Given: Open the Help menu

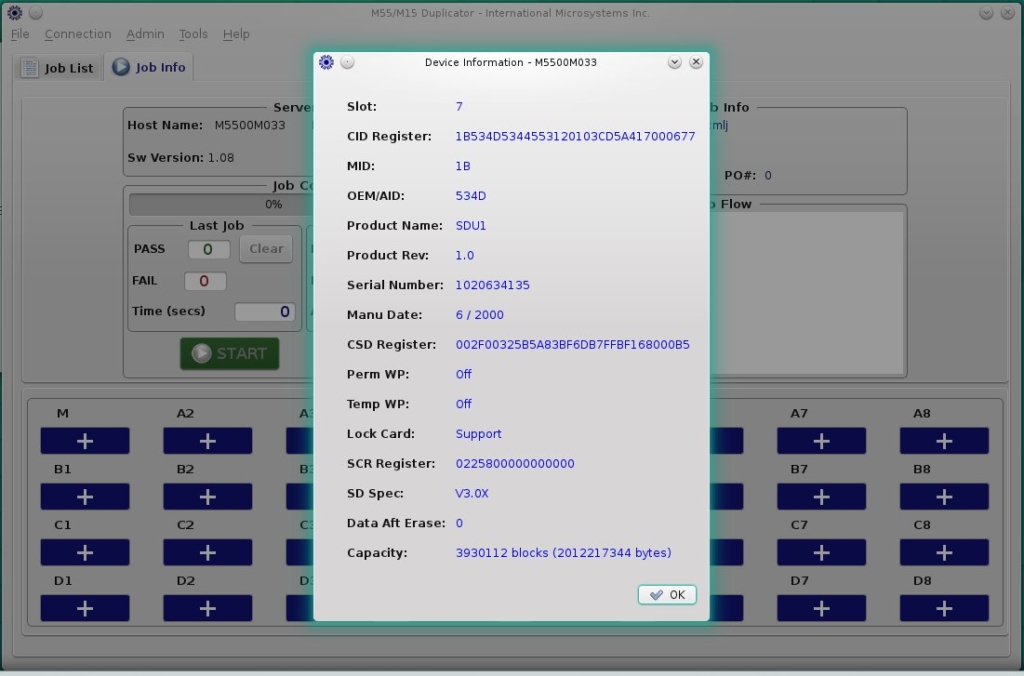Looking at the screenshot, I should (236, 34).
